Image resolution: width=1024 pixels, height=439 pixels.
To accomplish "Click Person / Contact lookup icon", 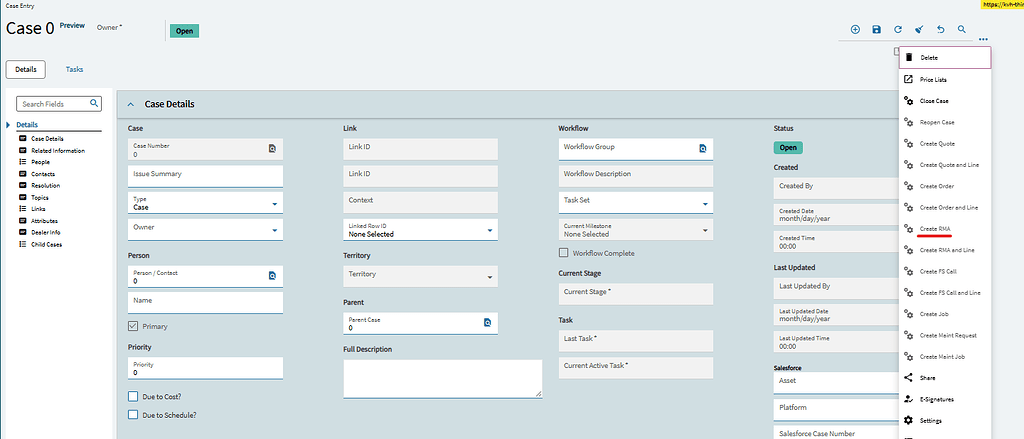I will [x=272, y=276].
